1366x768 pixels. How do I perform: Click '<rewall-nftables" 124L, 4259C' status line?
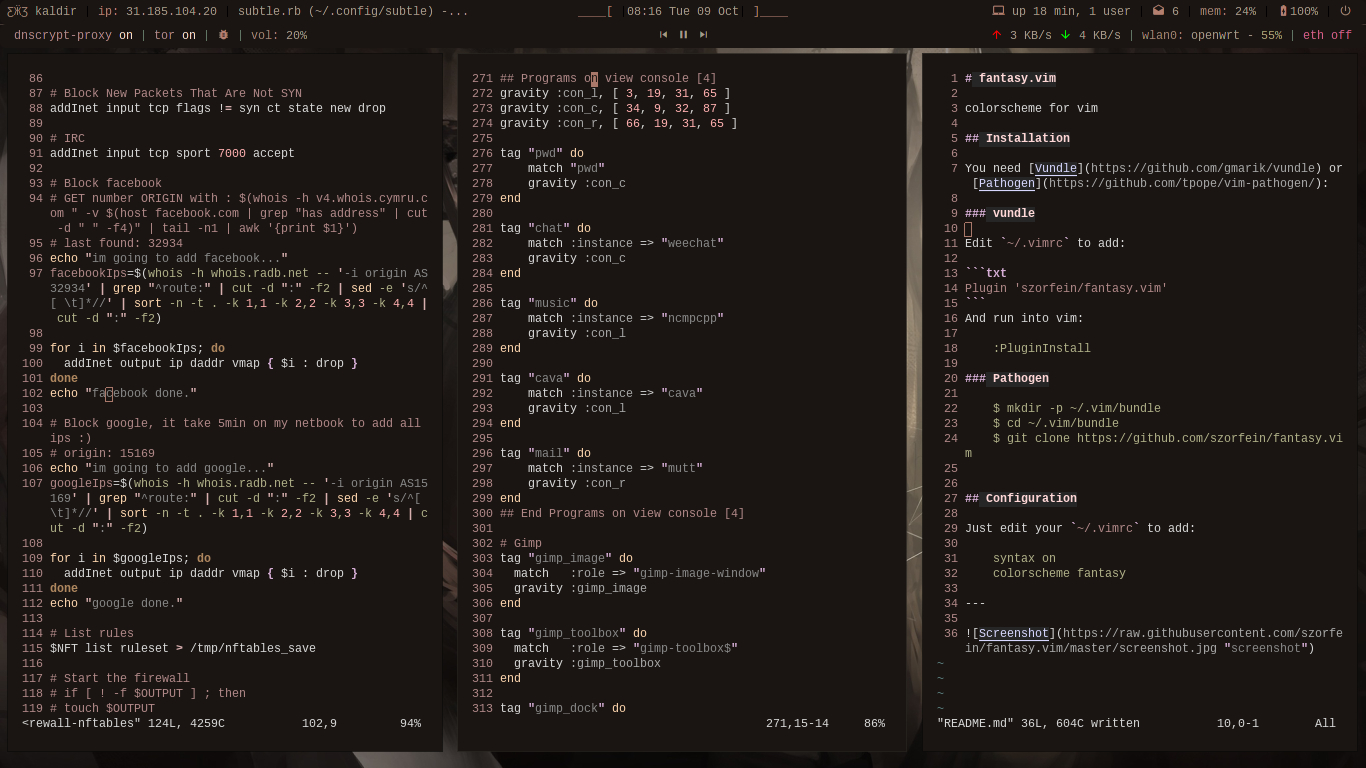pyautogui.click(x=123, y=723)
